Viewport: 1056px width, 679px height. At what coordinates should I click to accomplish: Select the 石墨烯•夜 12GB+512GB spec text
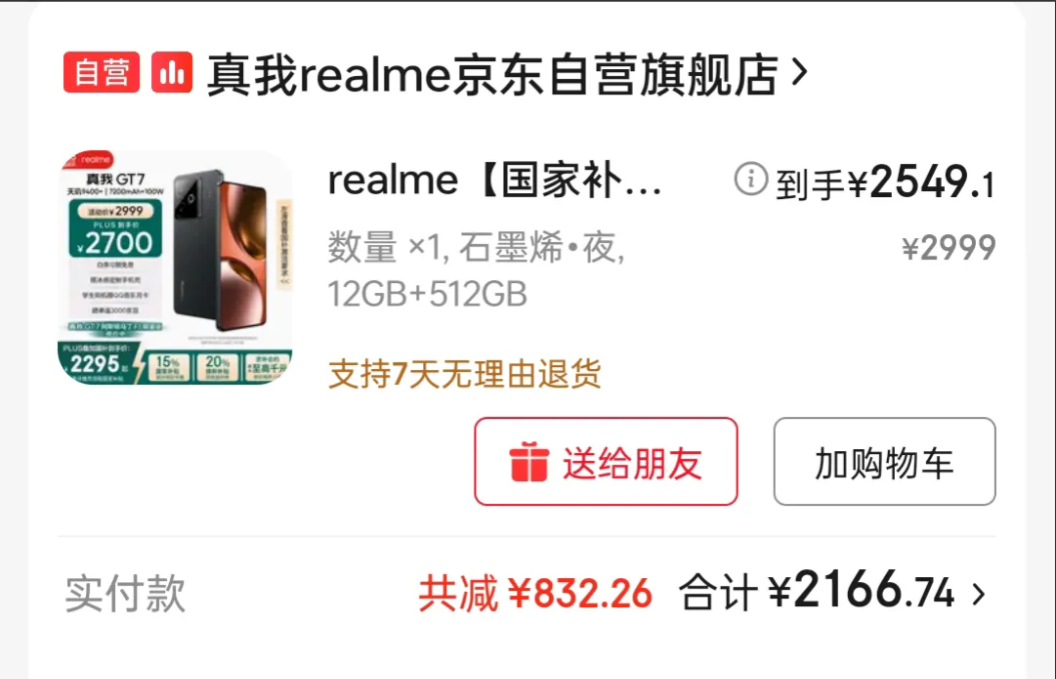click(476, 270)
